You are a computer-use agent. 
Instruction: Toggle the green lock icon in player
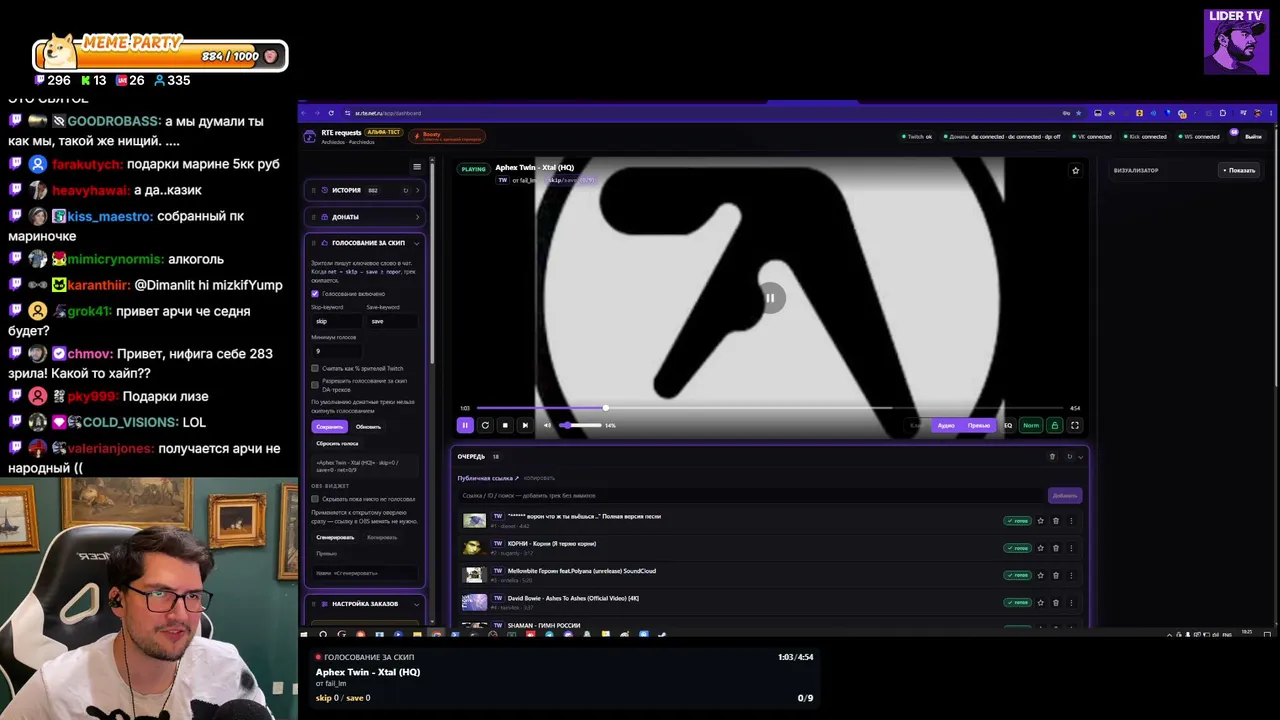click(x=1054, y=425)
